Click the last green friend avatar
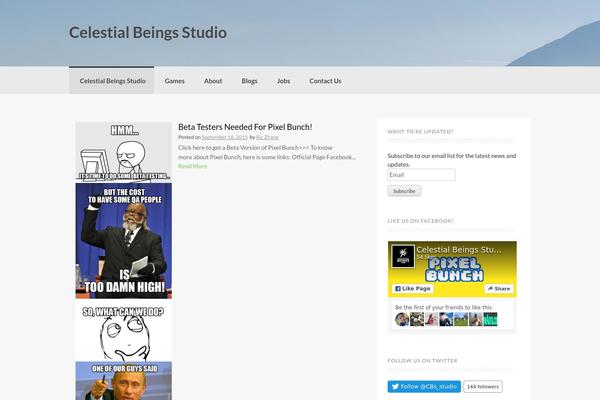 tap(490, 319)
